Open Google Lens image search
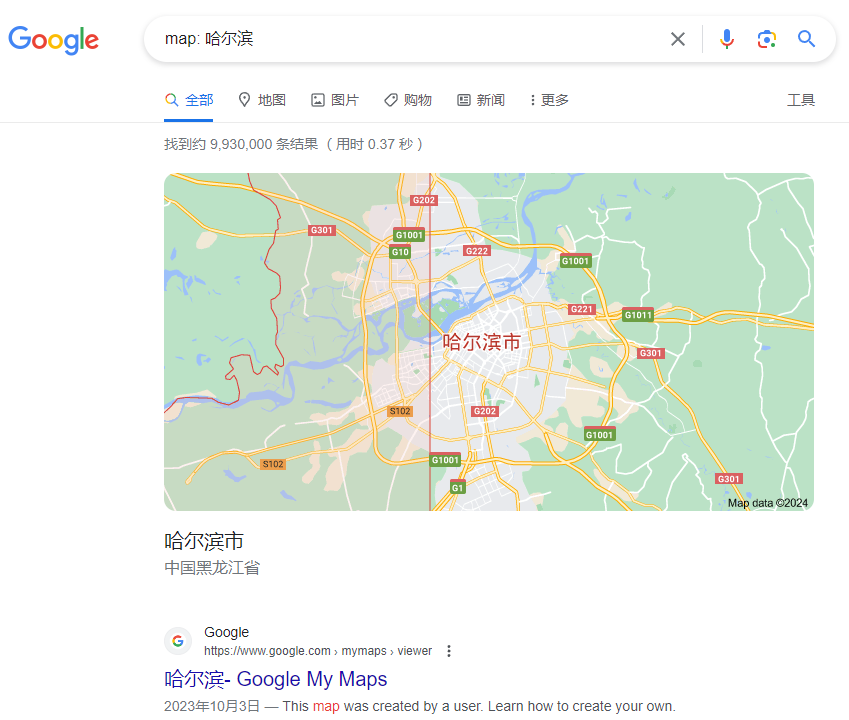The height and width of the screenshot is (720, 849). pos(766,39)
